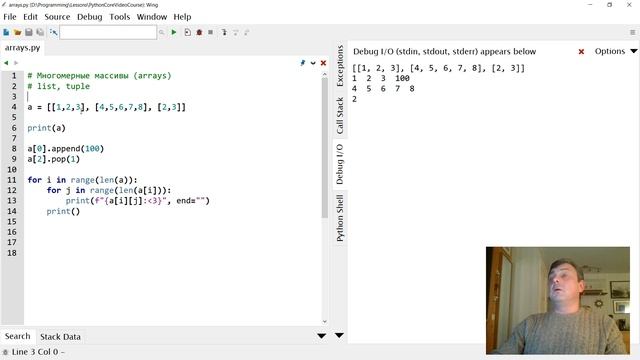Open the Help menu
640x360 pixels.
tap(182, 17)
